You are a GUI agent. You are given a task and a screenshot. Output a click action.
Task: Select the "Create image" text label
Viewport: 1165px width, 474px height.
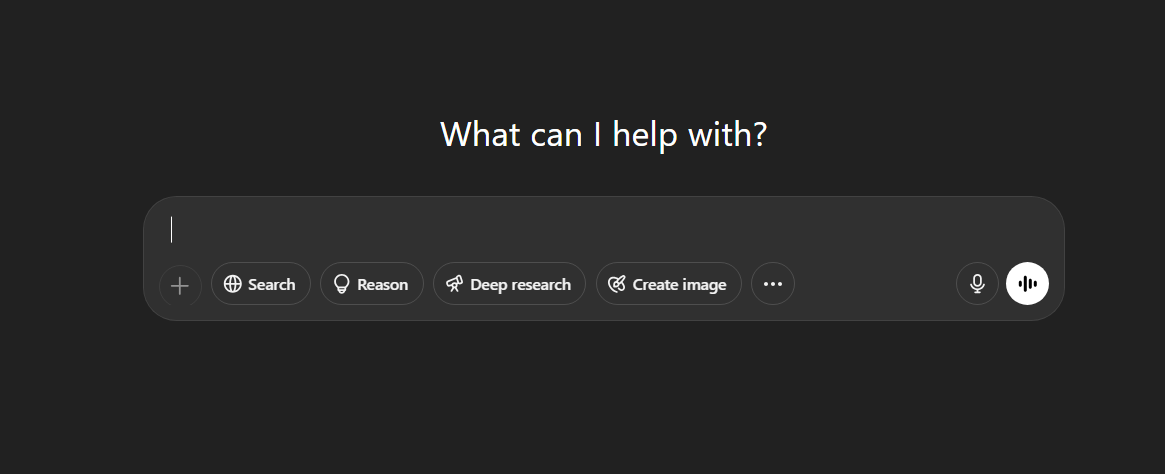click(680, 285)
